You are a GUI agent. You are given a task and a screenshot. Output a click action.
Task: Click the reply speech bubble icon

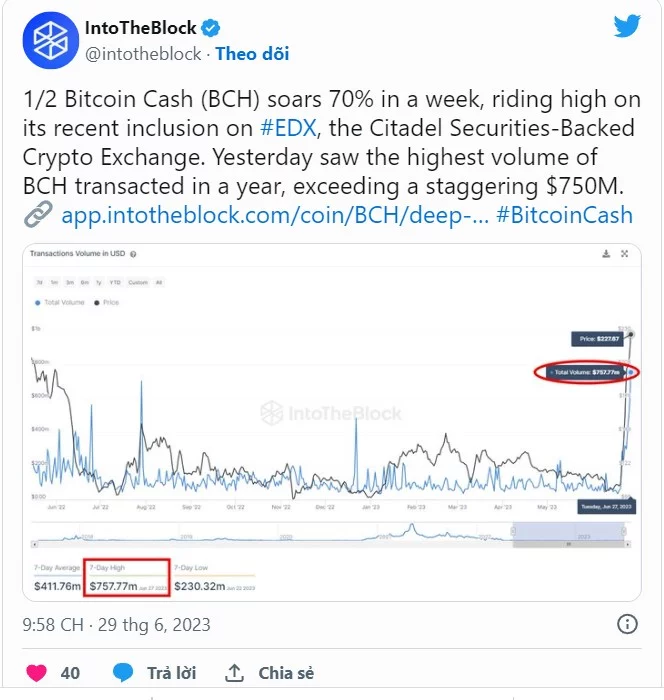pyautogui.click(x=123, y=673)
